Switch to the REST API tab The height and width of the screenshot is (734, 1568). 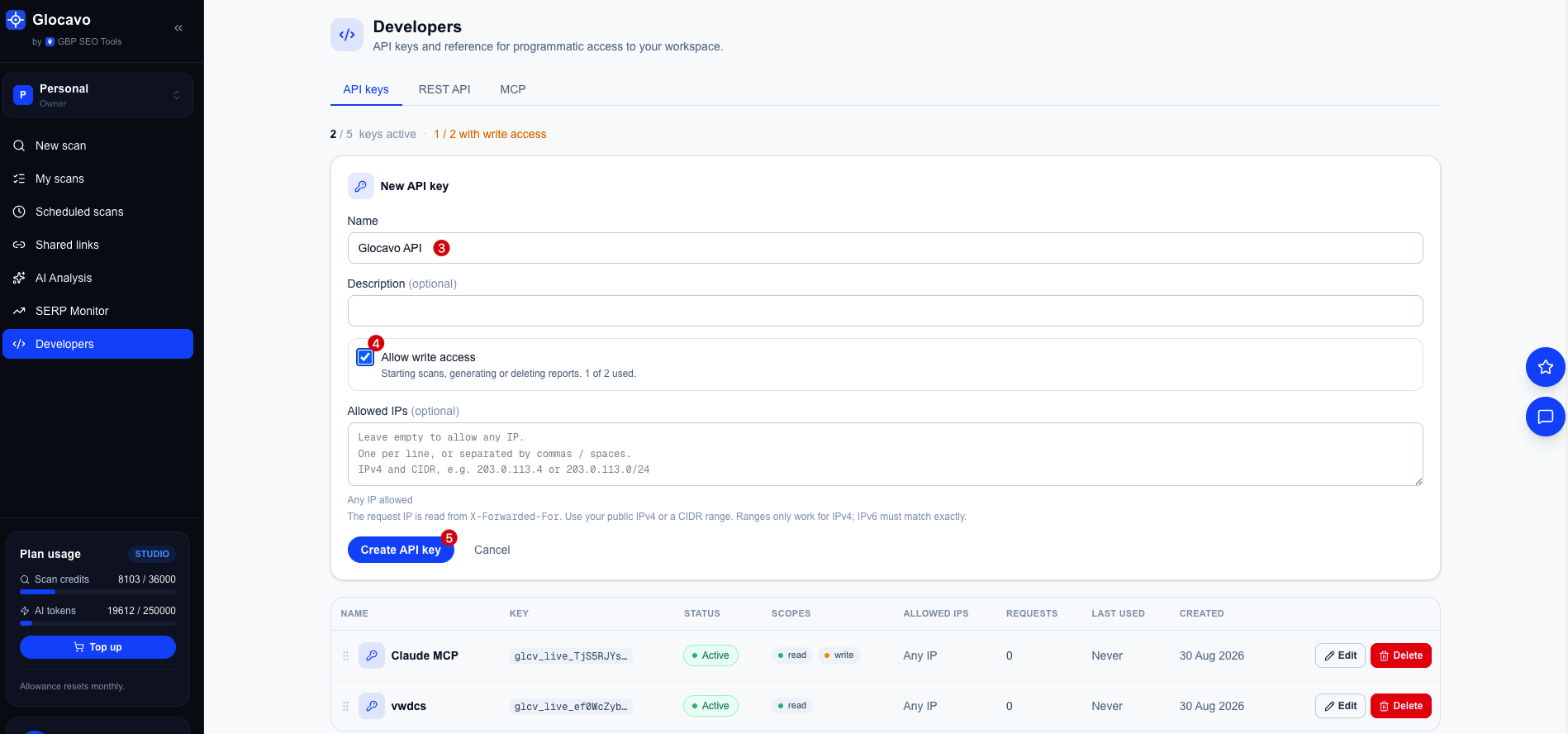(444, 89)
